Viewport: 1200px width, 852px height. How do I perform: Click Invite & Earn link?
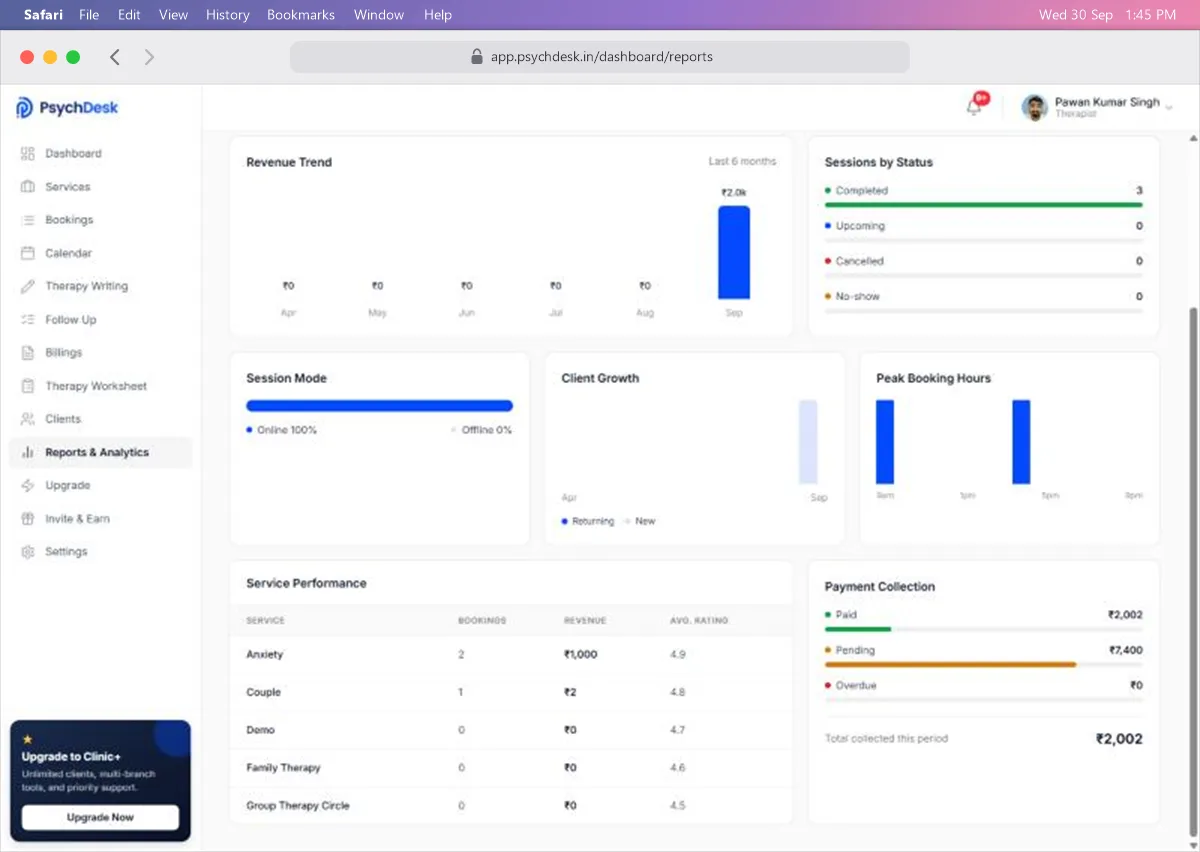point(77,519)
